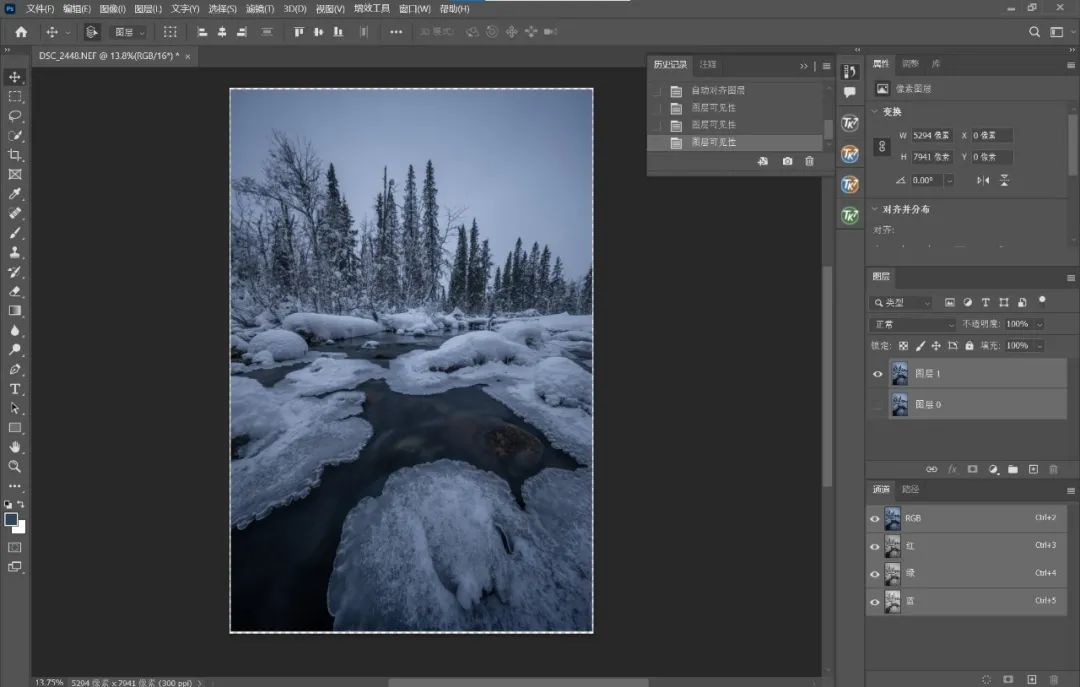Hide 图层 1 using its eye icon
The height and width of the screenshot is (687, 1080).
tap(878, 374)
